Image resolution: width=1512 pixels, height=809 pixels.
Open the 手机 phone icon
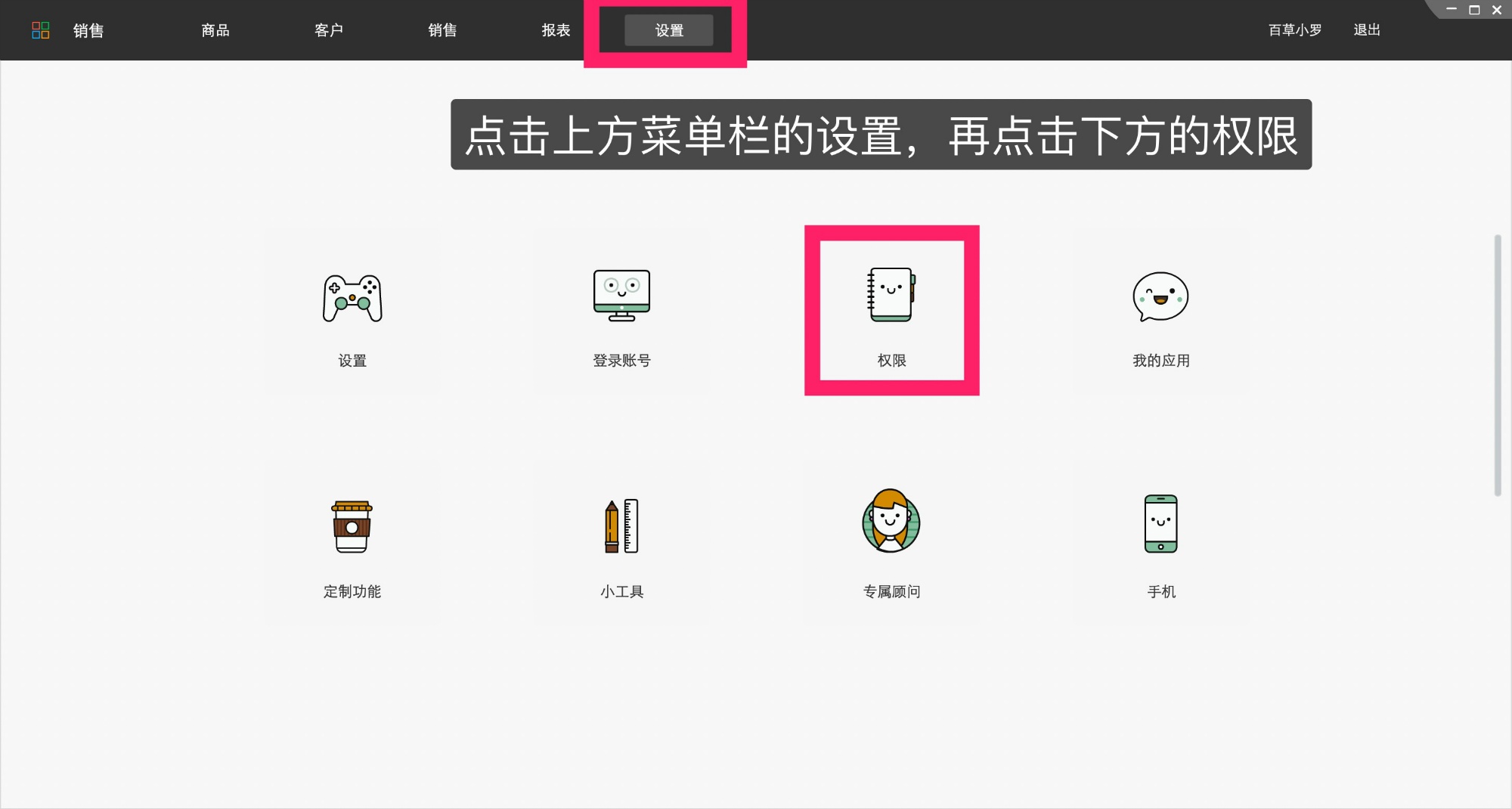coord(1160,522)
